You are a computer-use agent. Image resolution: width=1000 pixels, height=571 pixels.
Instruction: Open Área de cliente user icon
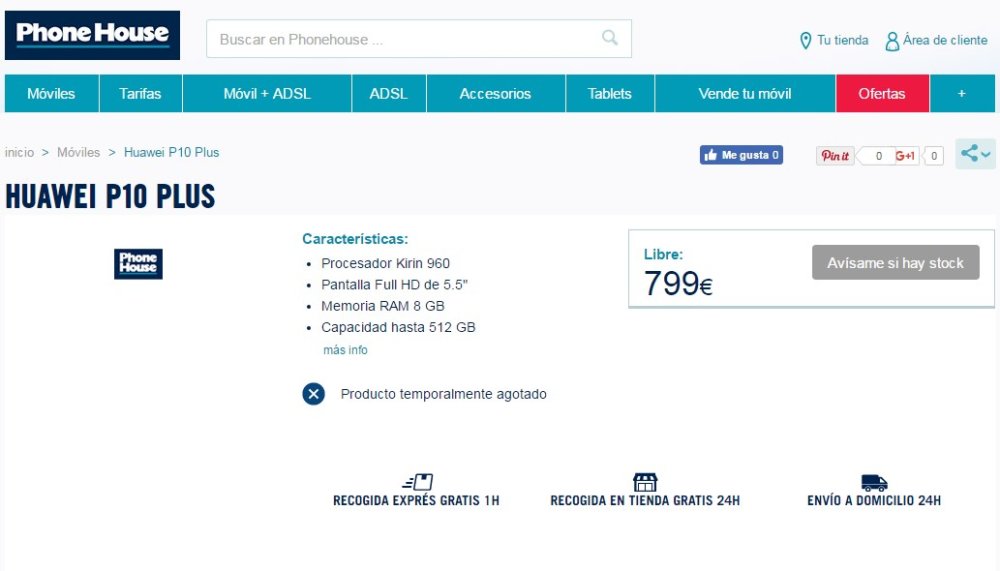(892, 41)
